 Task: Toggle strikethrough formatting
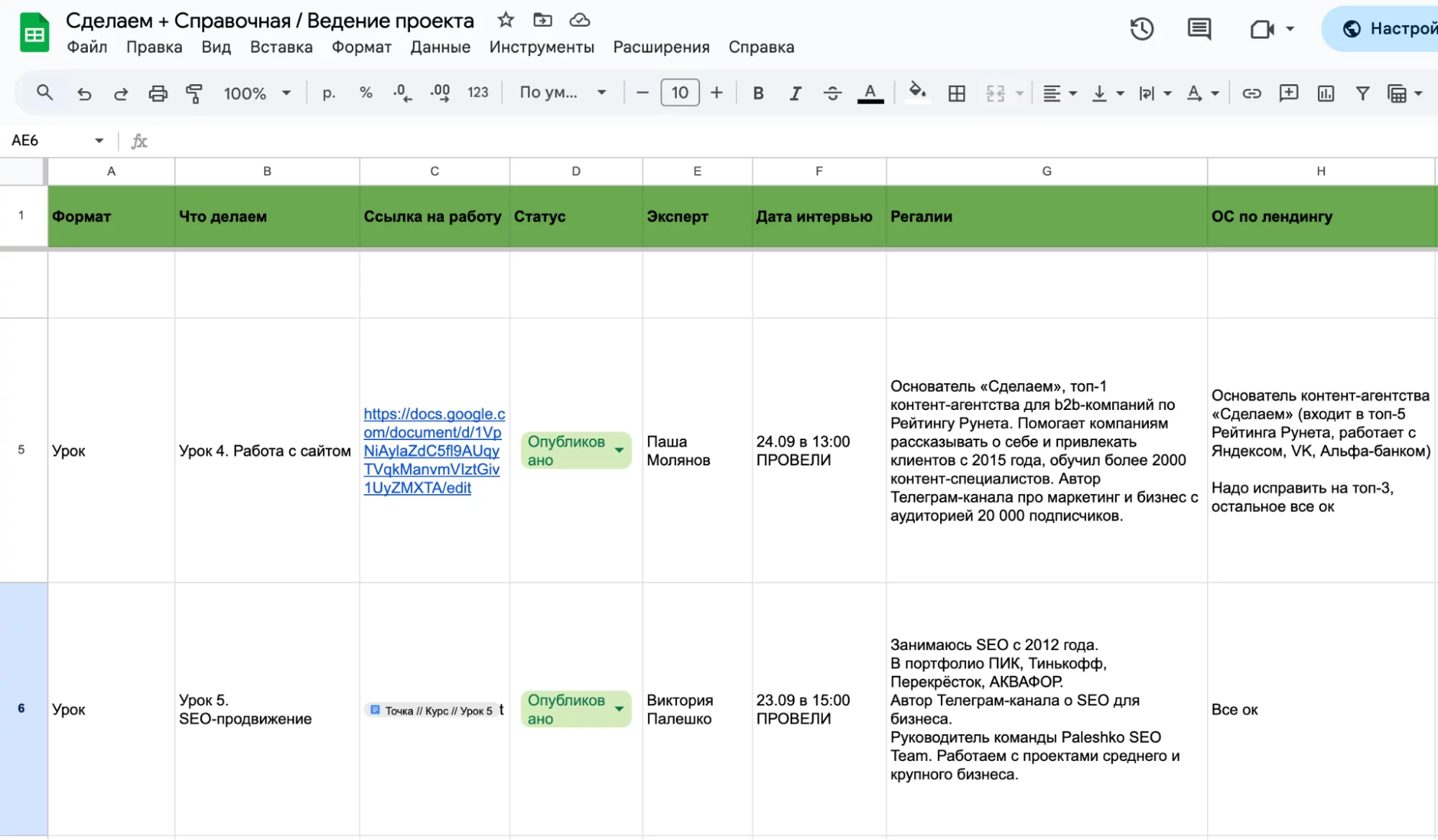pos(832,93)
